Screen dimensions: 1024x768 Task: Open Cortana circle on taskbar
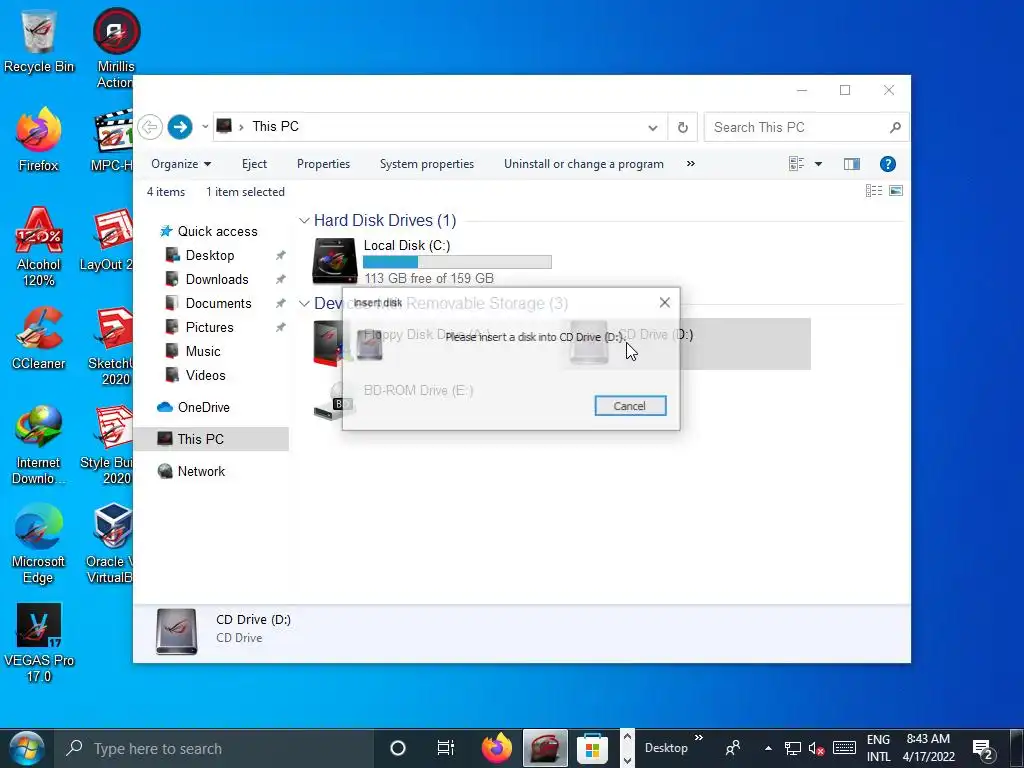[x=398, y=748]
